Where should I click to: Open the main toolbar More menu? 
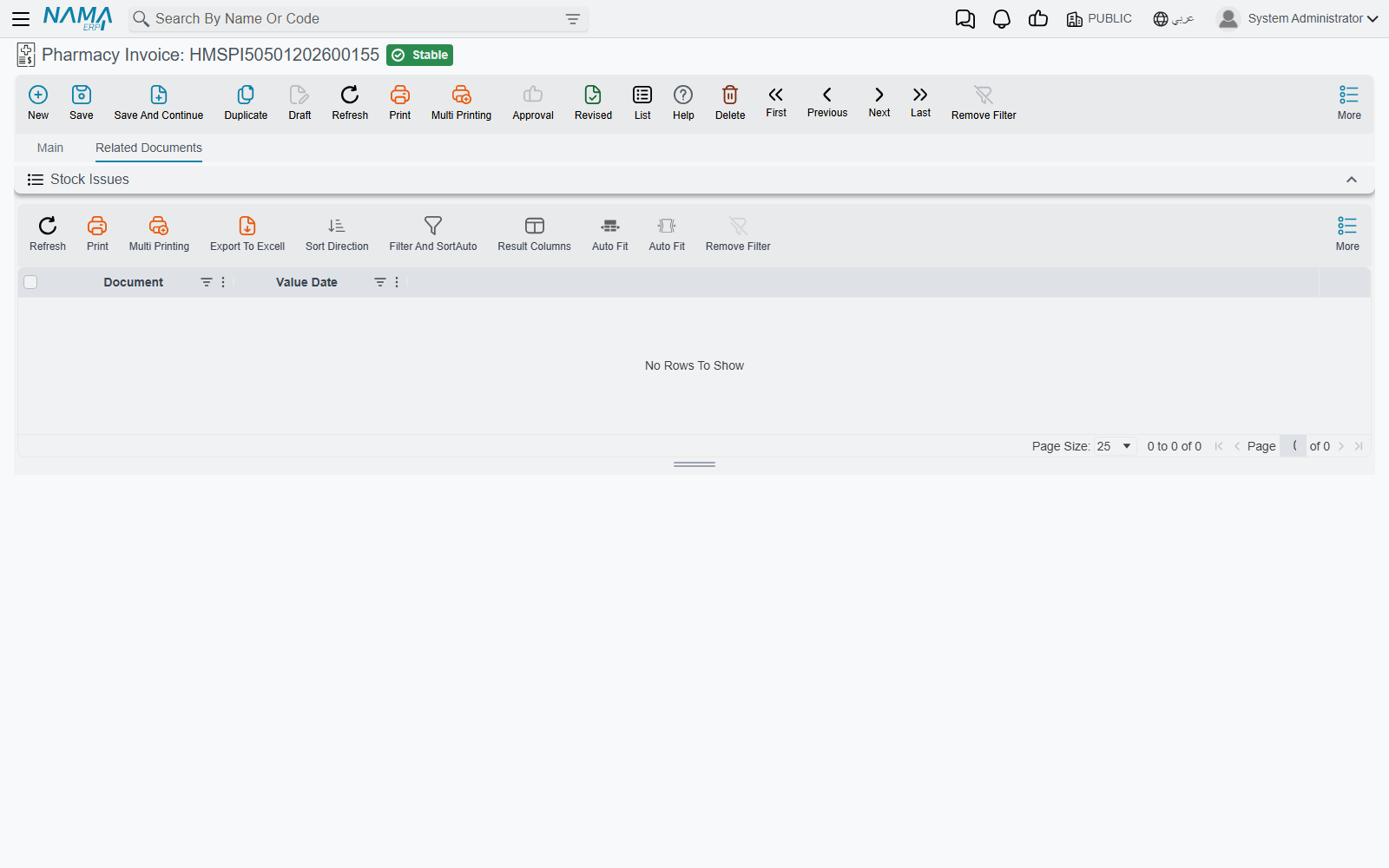tap(1349, 102)
